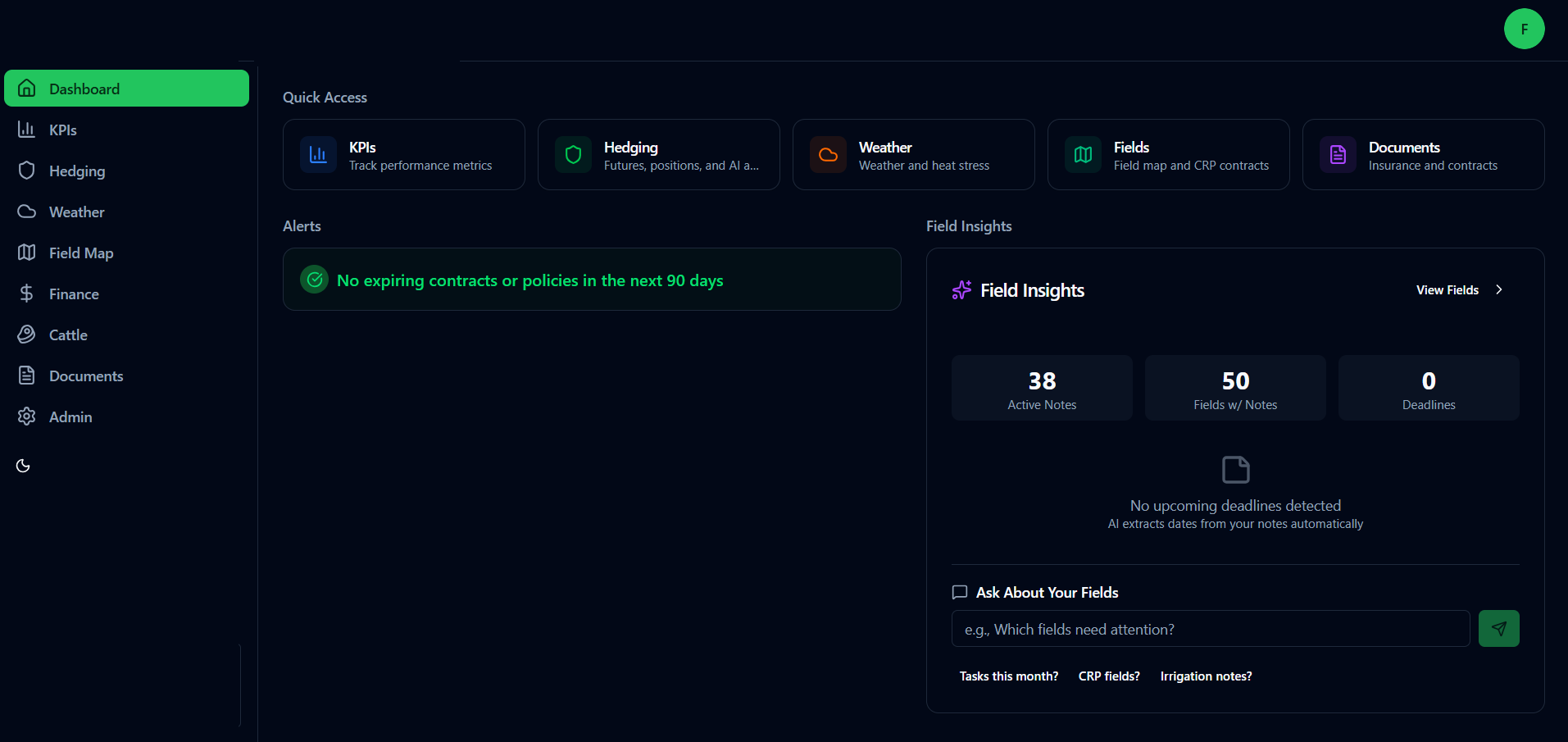Click the purple Documents icon in Quick Access
1568x742 pixels.
(1338, 154)
